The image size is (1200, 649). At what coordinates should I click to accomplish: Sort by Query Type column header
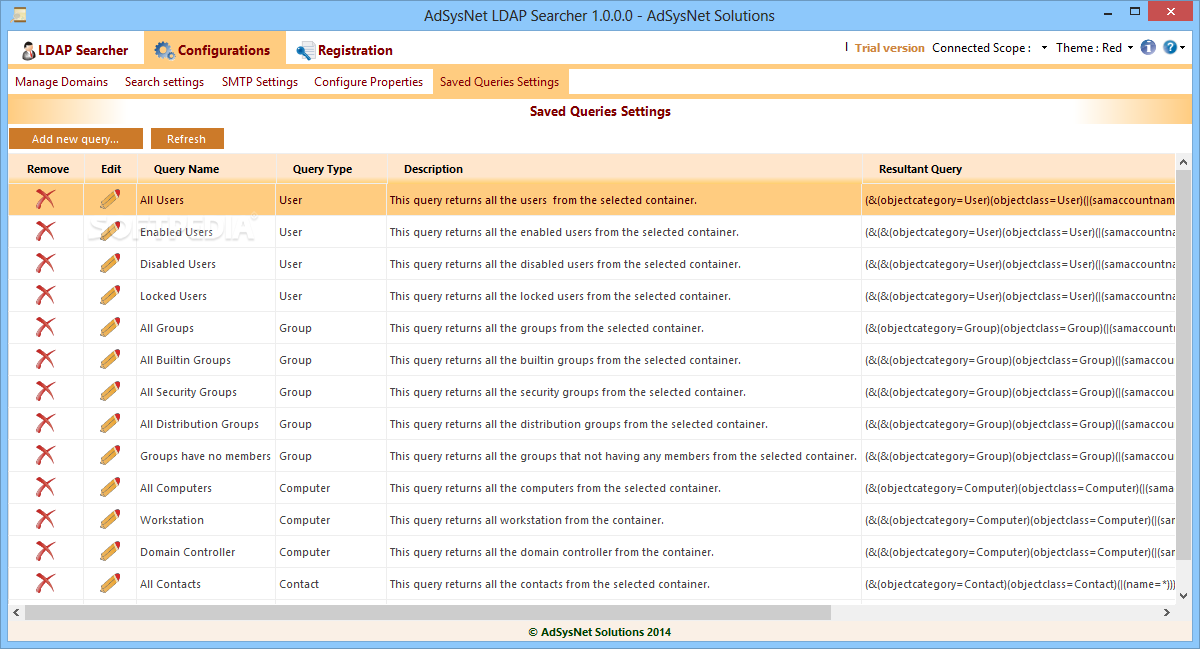(x=330, y=169)
